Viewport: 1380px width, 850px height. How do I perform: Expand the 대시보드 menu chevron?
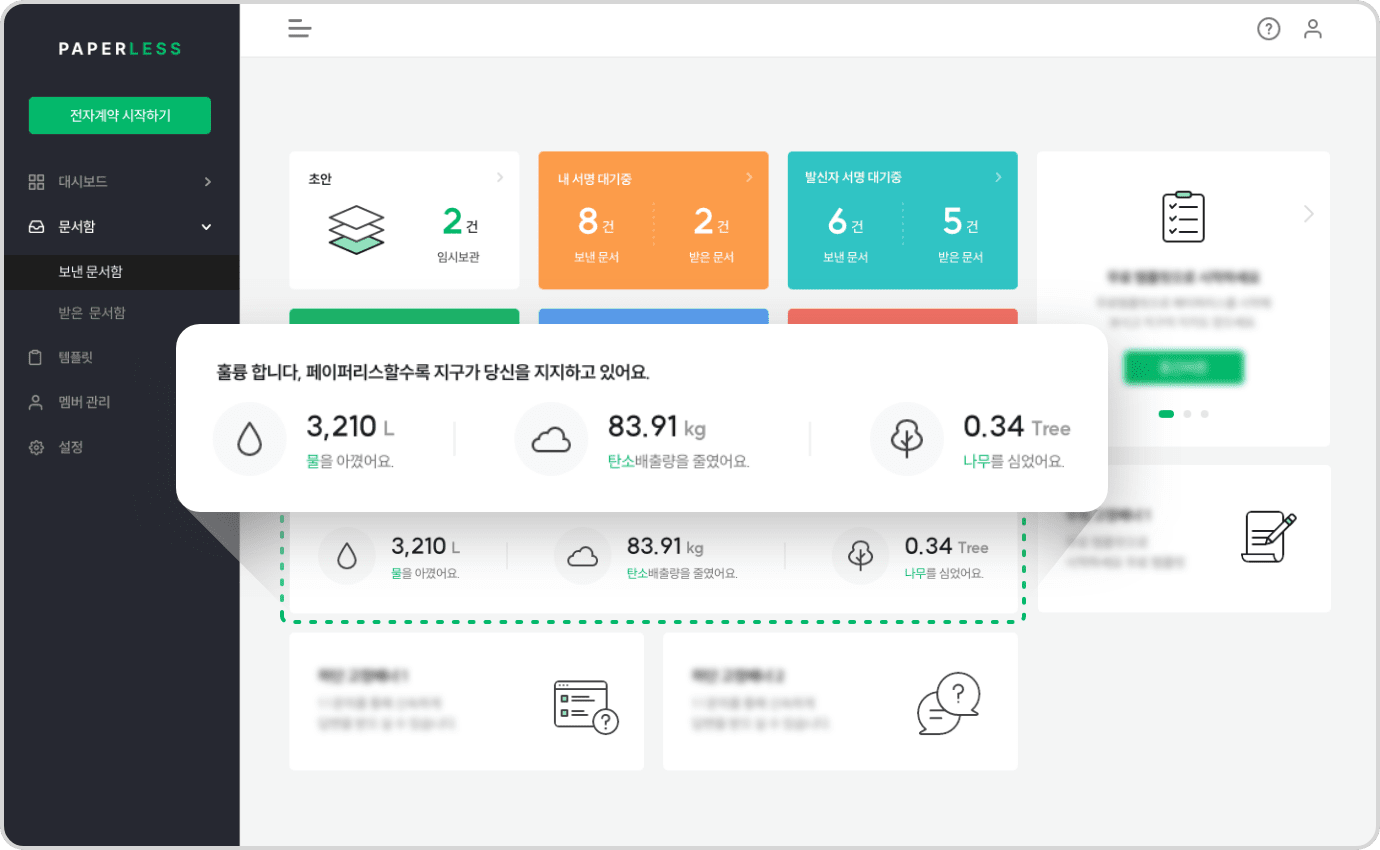(207, 182)
